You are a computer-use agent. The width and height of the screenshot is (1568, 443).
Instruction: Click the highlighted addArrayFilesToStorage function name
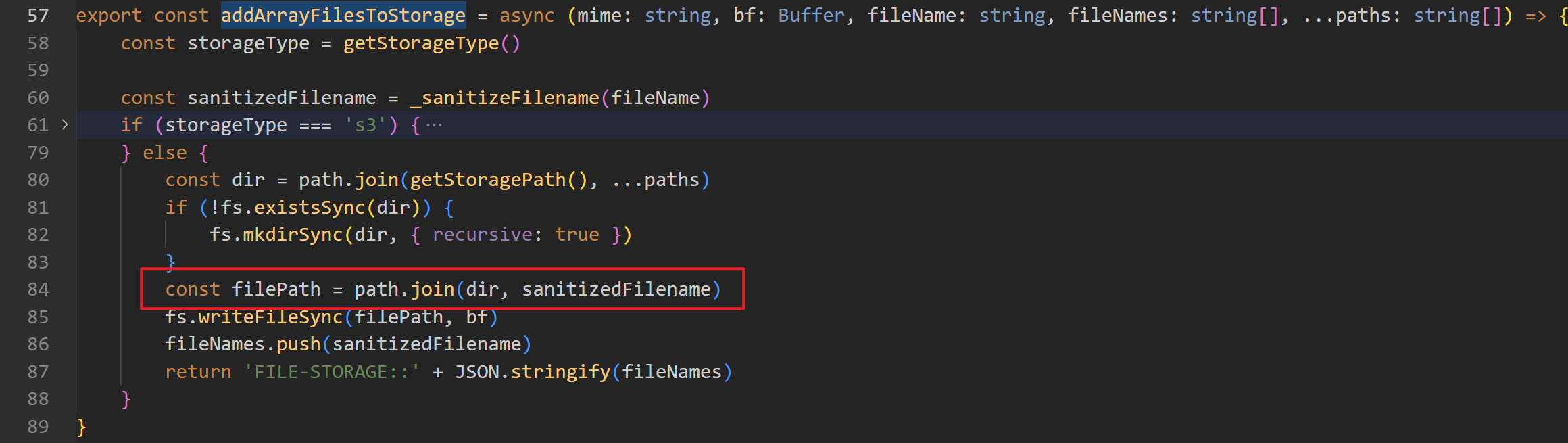click(343, 16)
